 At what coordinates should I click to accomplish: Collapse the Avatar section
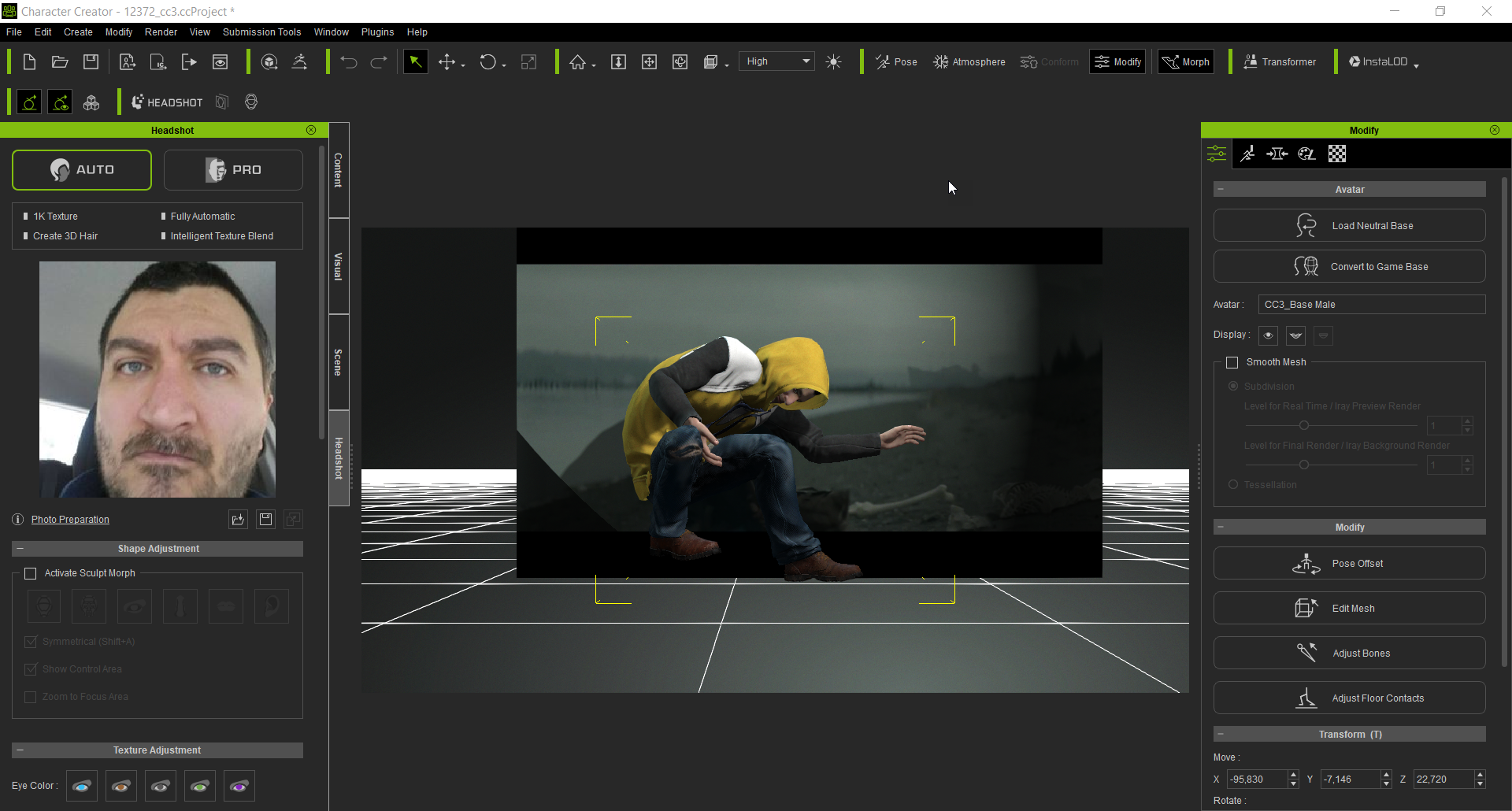point(1221,190)
